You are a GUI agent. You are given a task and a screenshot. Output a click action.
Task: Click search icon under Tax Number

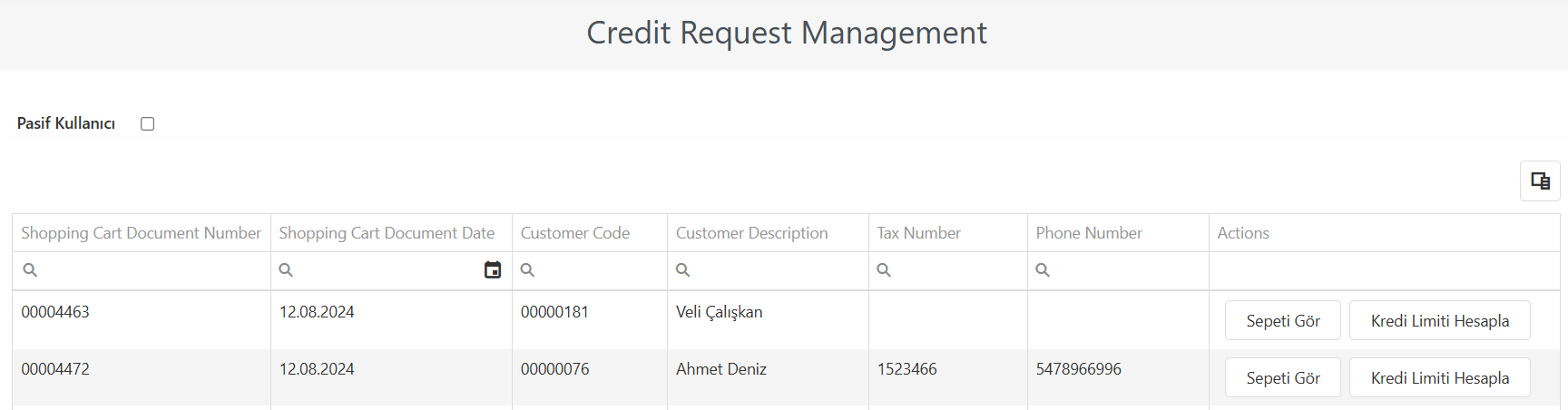click(x=884, y=270)
